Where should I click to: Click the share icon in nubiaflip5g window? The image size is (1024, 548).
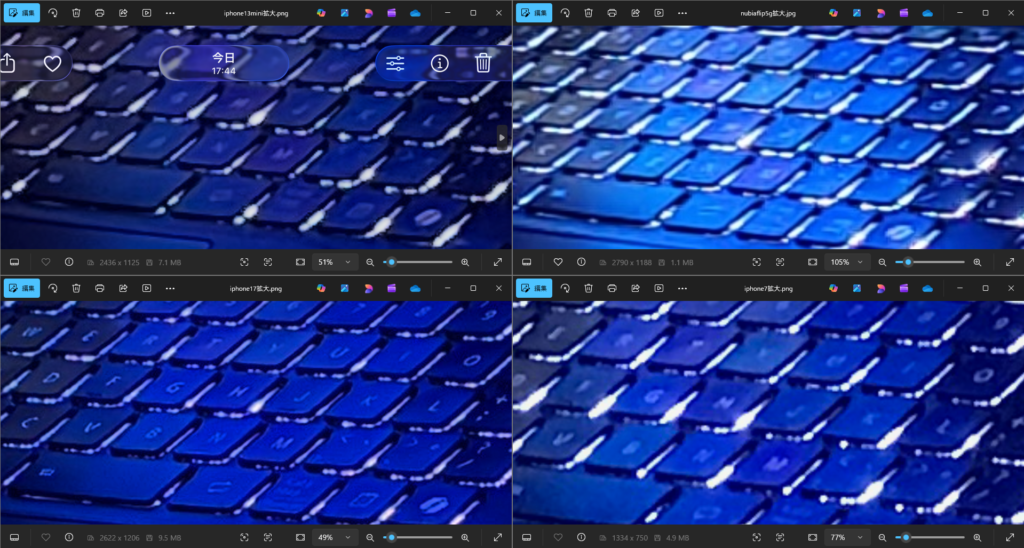point(634,13)
